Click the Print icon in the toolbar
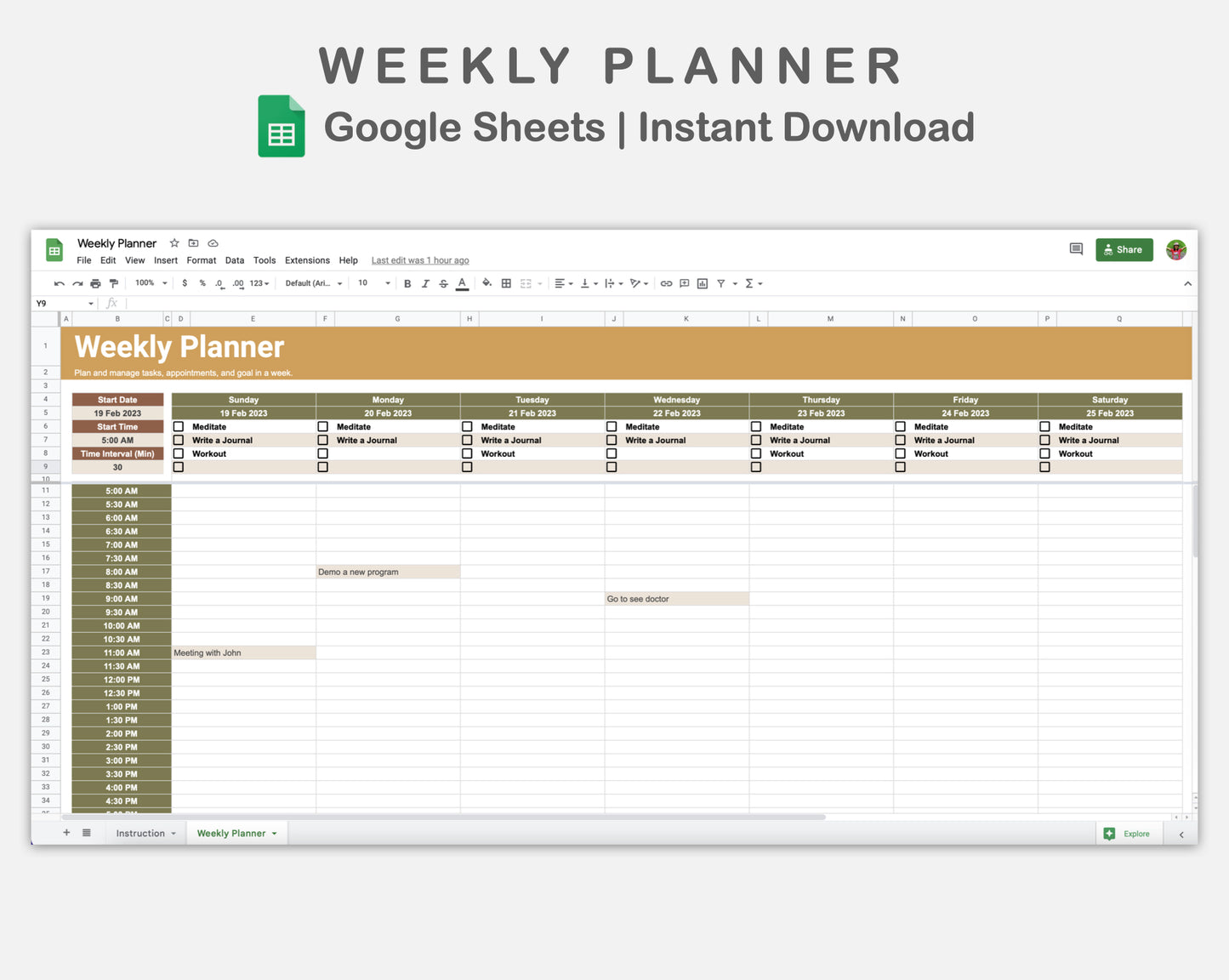Viewport: 1229px width, 980px height. point(96,283)
